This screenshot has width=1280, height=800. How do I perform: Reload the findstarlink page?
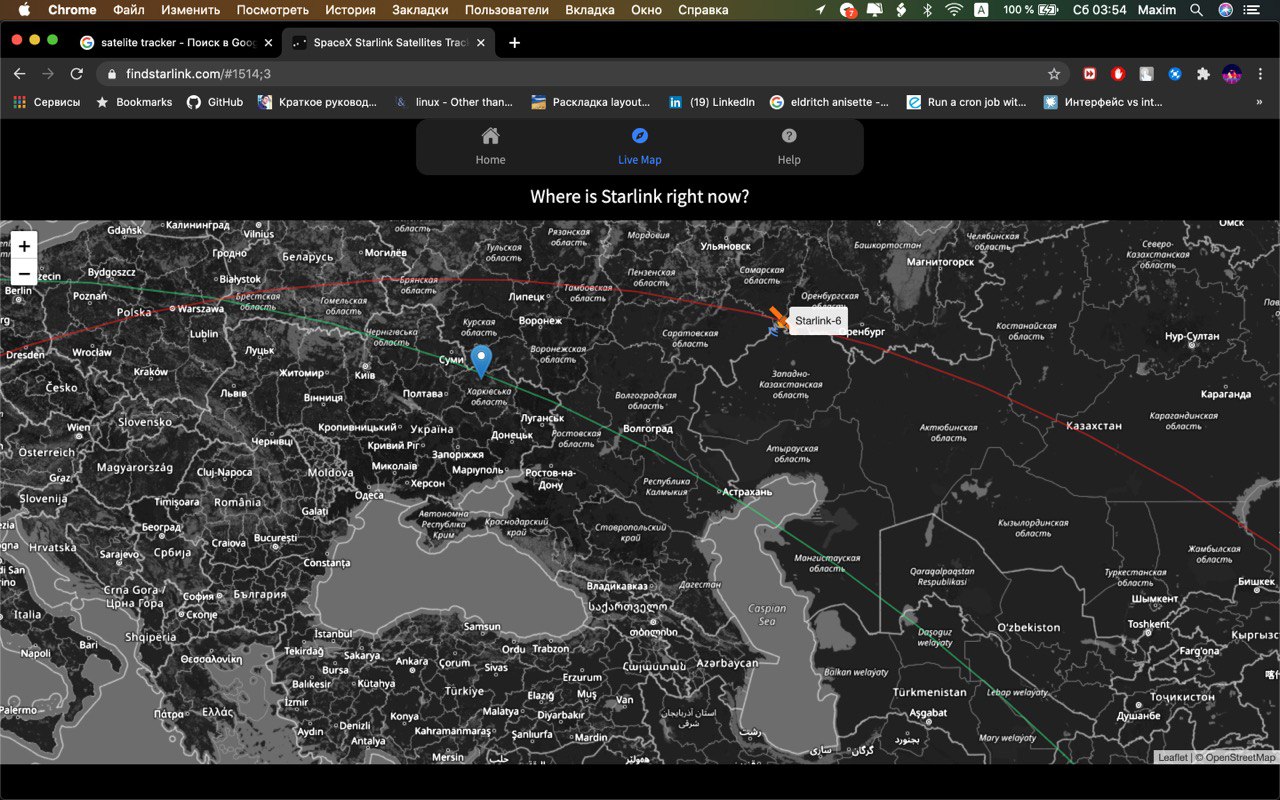coord(77,74)
